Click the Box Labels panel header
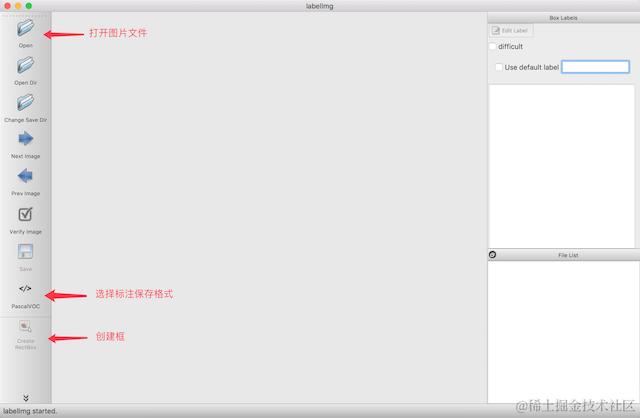Screen dimensions: 640x418 pos(563,18)
